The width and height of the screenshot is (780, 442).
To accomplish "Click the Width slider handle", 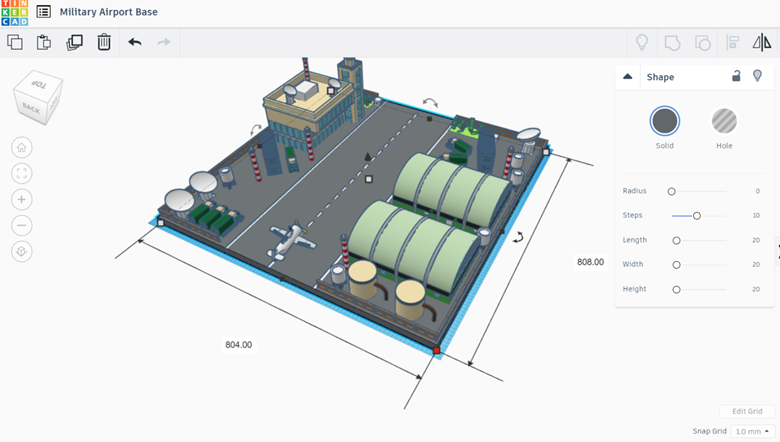I will (x=676, y=265).
